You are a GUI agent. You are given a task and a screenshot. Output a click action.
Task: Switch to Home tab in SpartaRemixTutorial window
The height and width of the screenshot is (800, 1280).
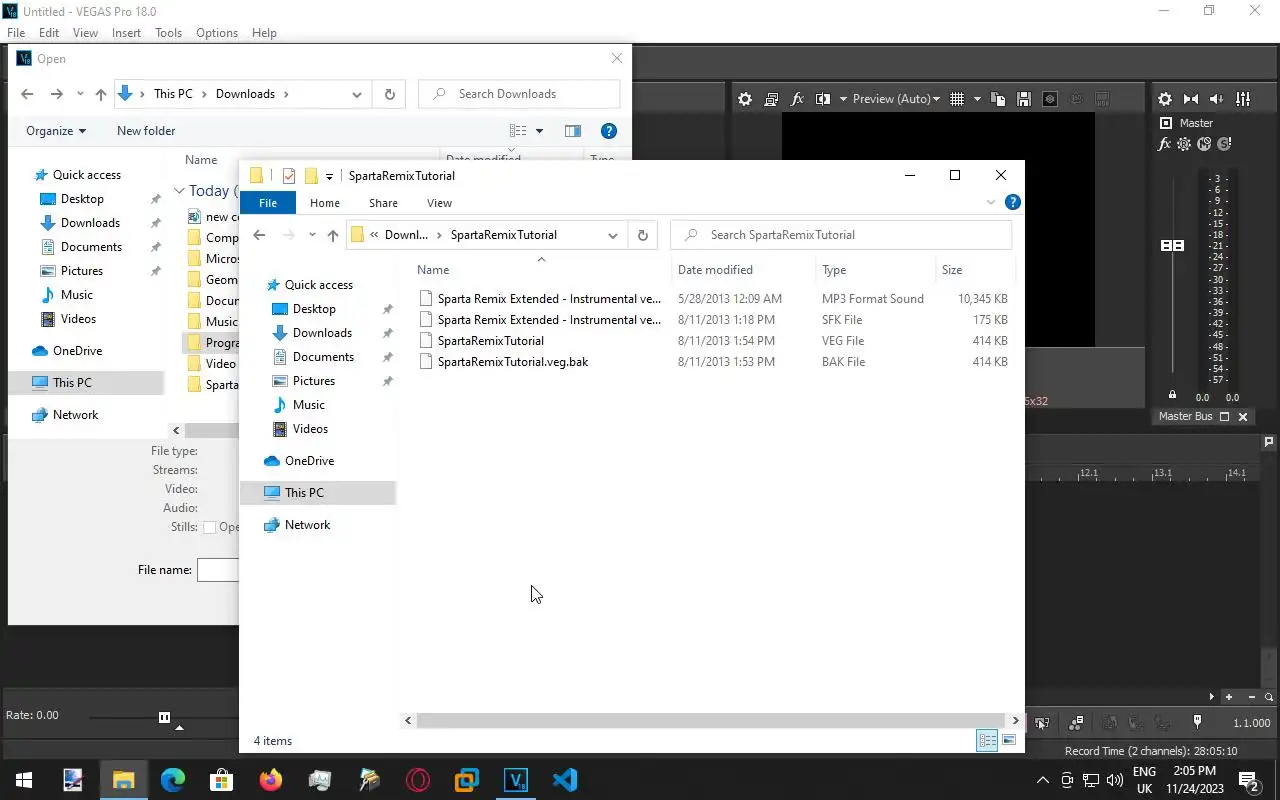coord(325,203)
